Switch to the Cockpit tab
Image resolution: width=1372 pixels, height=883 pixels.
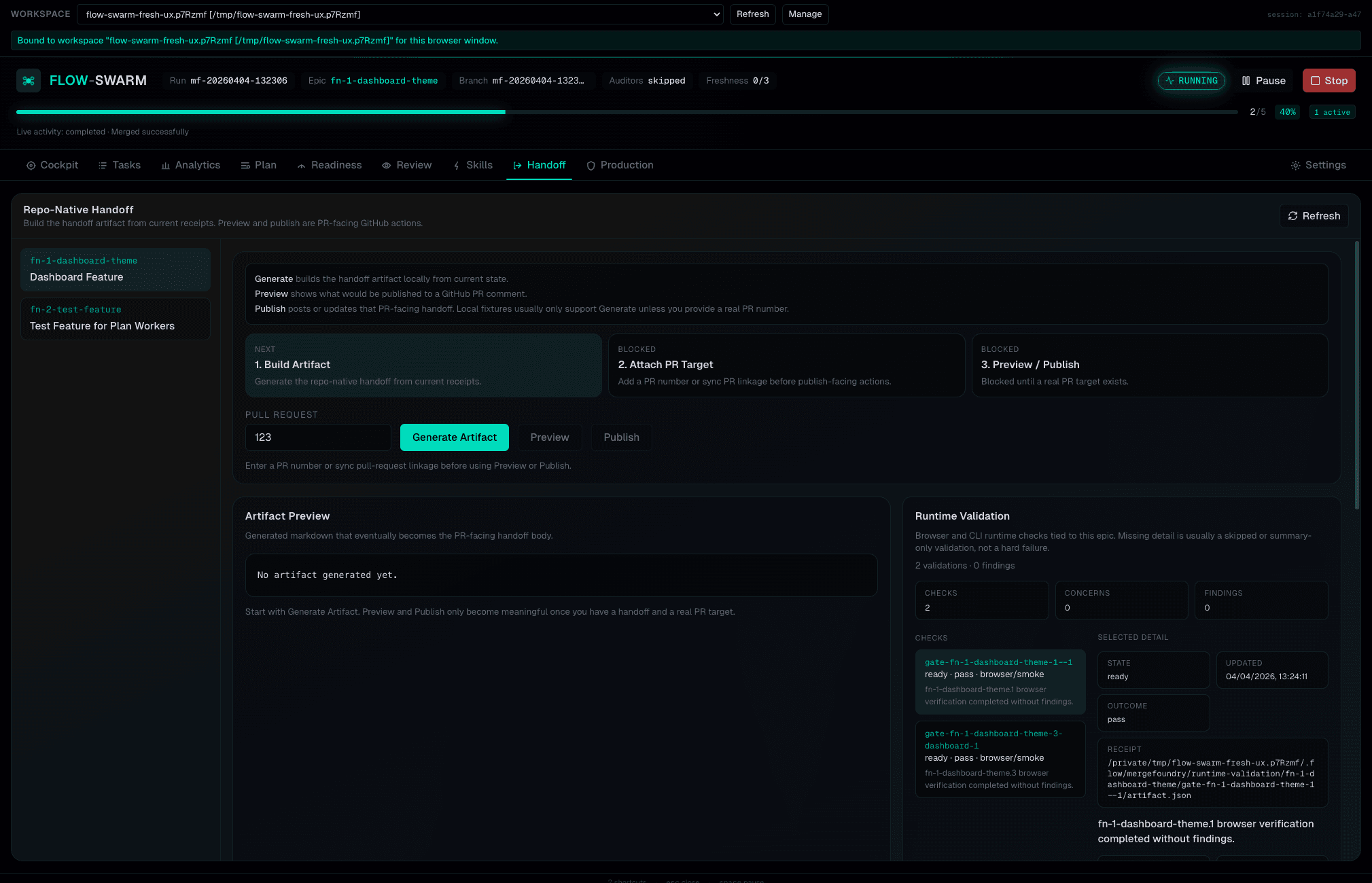(x=52, y=165)
